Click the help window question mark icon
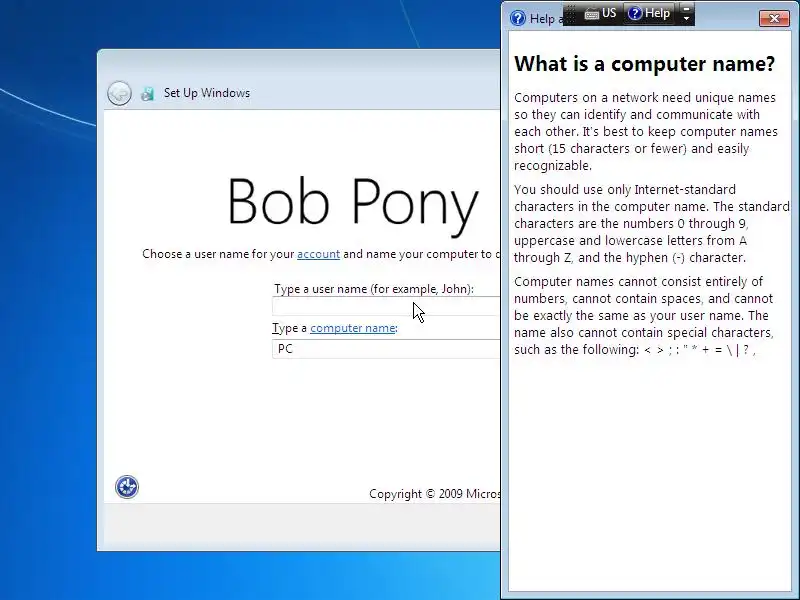Viewport: 800px width, 600px height. tap(517, 18)
